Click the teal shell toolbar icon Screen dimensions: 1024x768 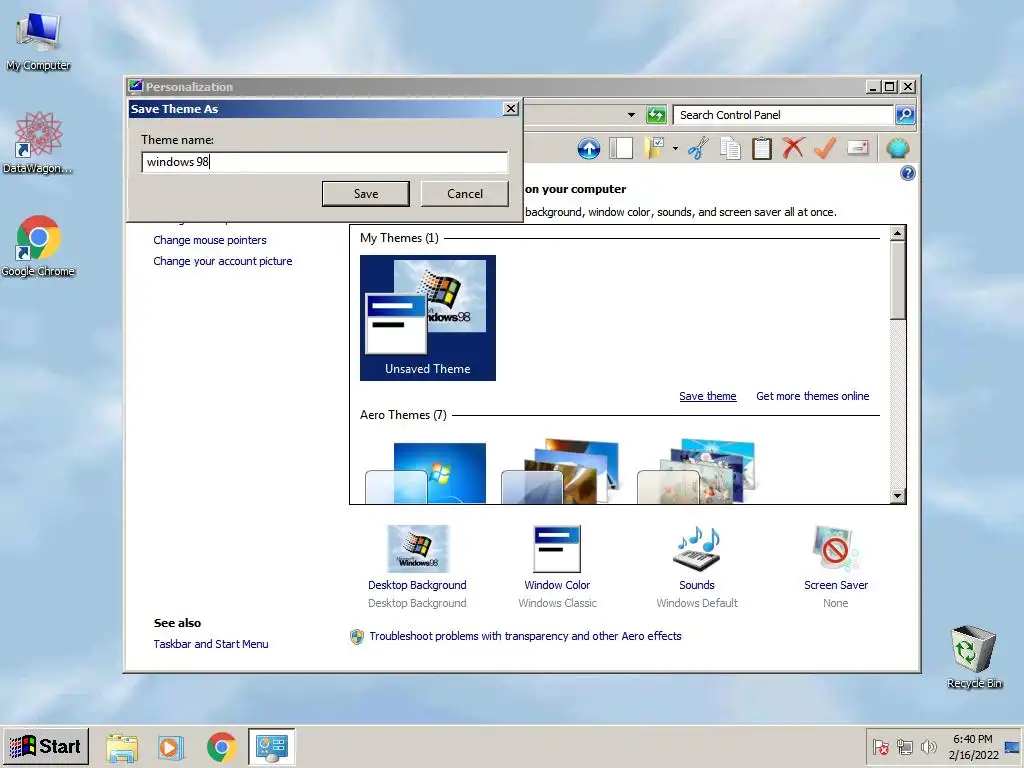tap(898, 148)
